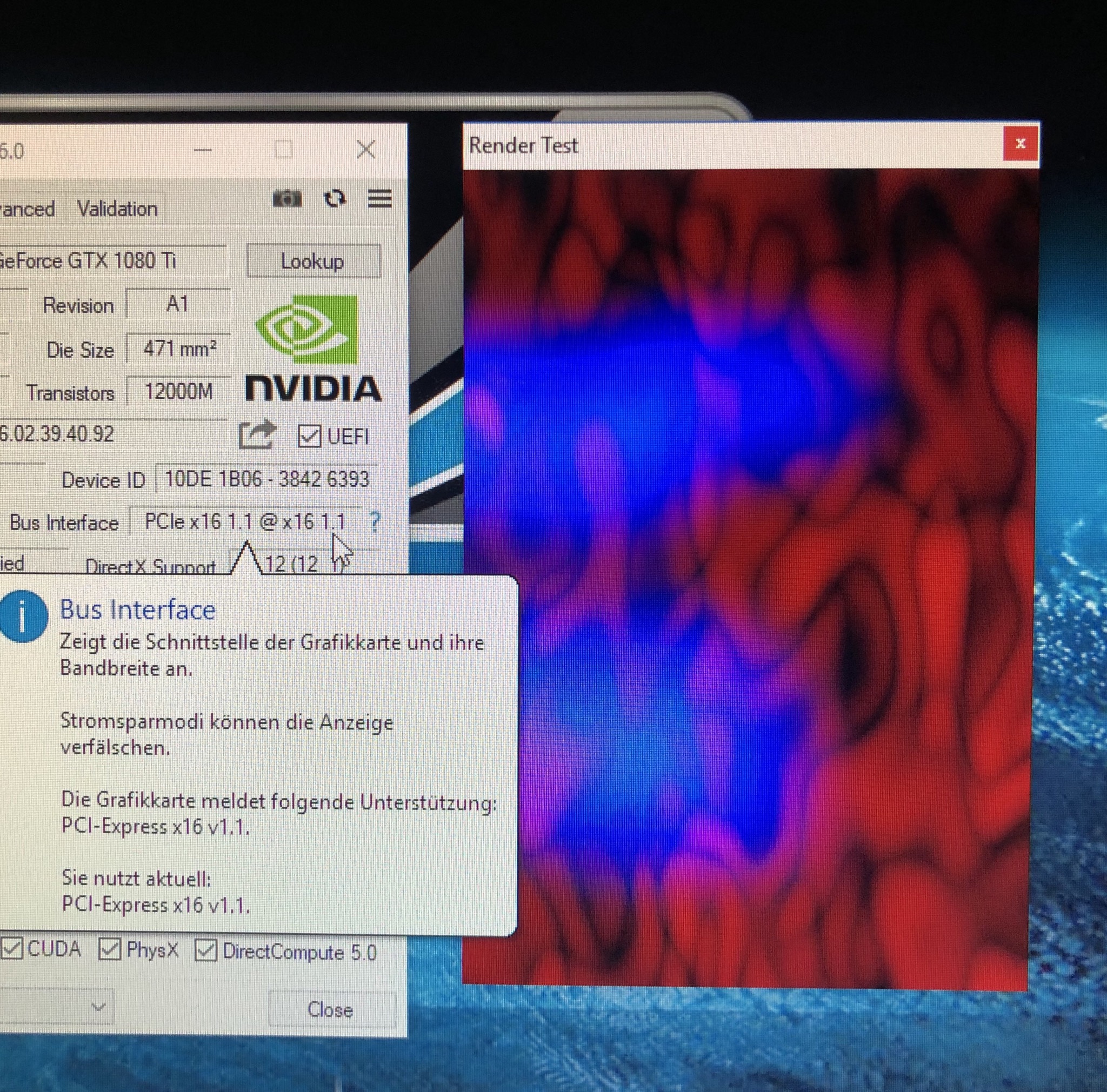
Task: Toggle the DirectCompute 5.0 checkbox
Action: pos(206,950)
